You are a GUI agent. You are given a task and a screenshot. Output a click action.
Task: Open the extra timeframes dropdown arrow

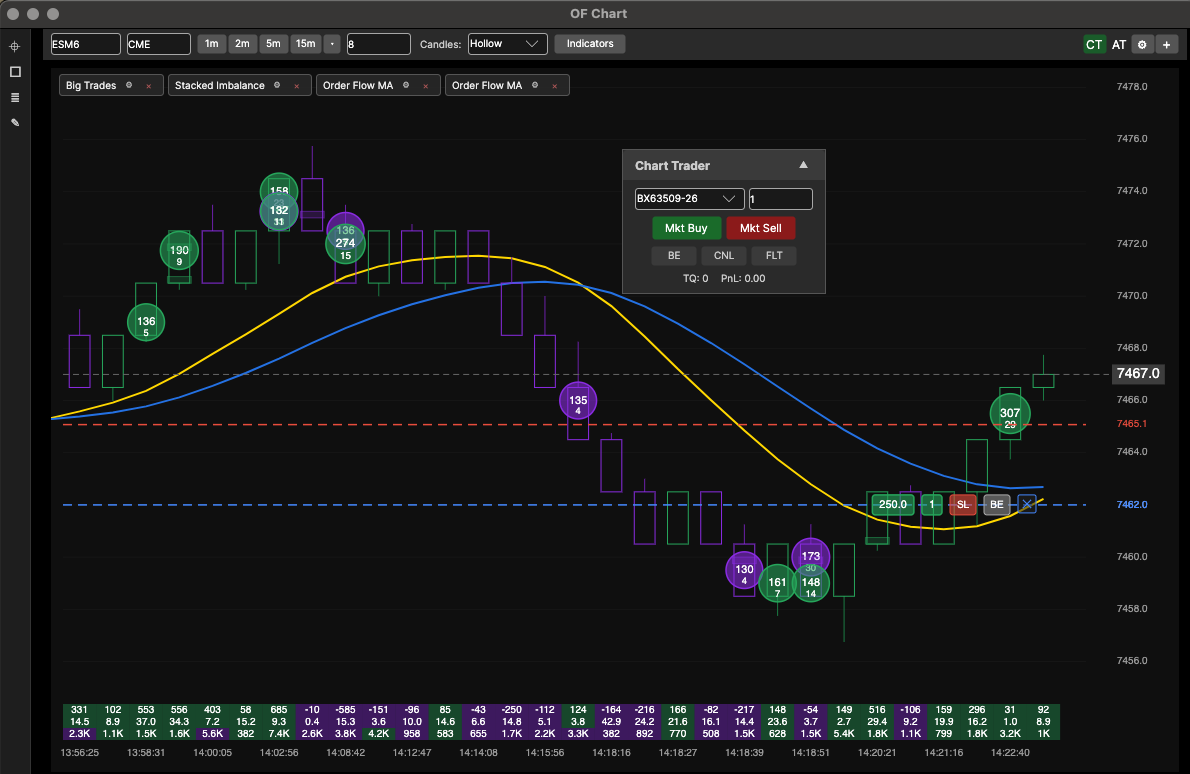pos(332,44)
